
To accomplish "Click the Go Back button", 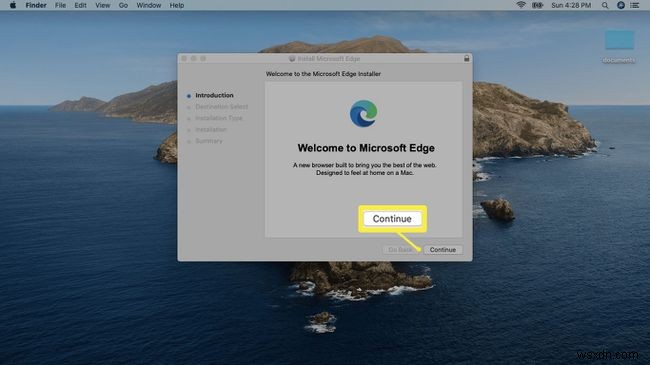I will [x=400, y=250].
